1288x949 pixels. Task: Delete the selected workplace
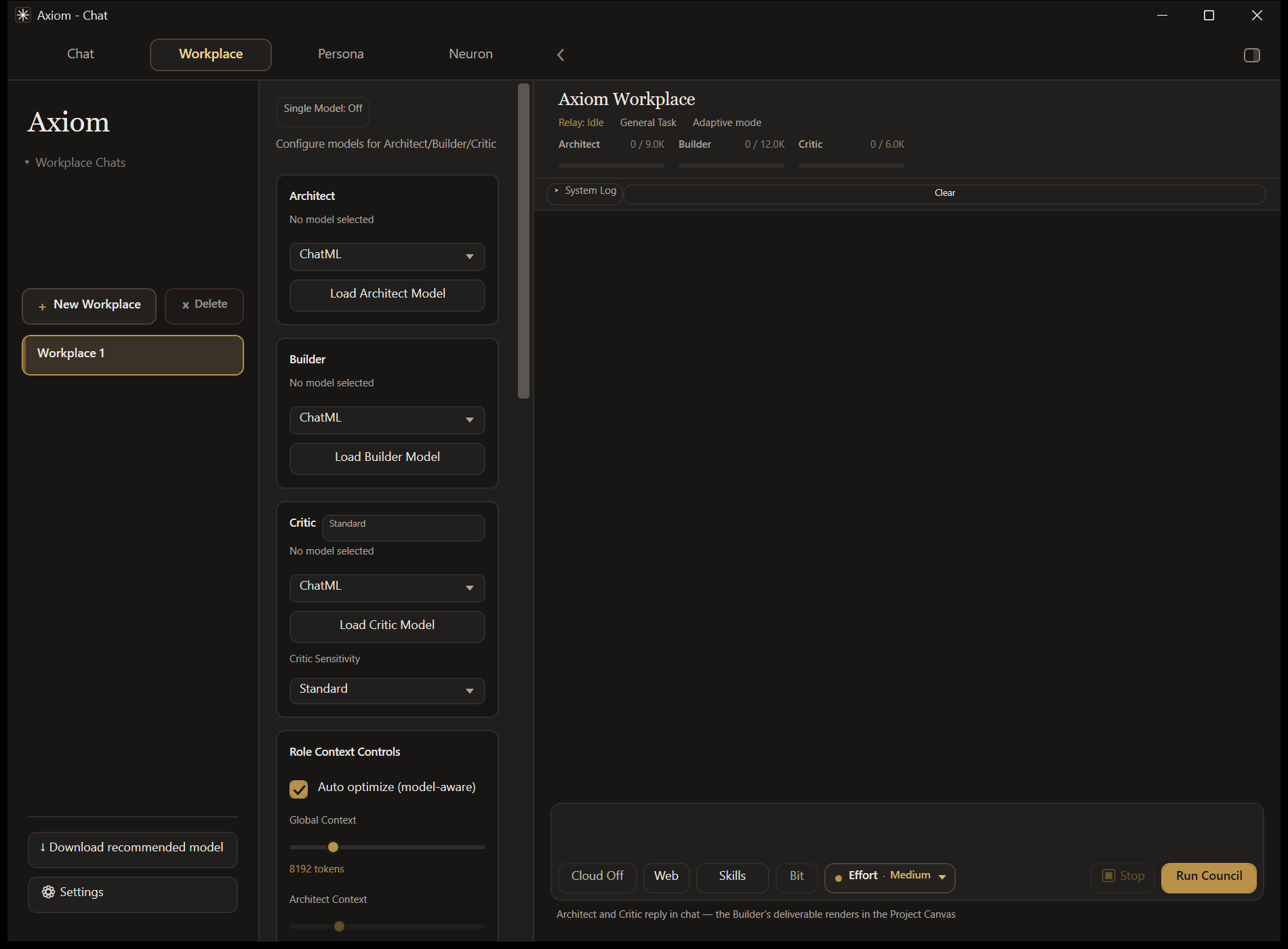204,306
